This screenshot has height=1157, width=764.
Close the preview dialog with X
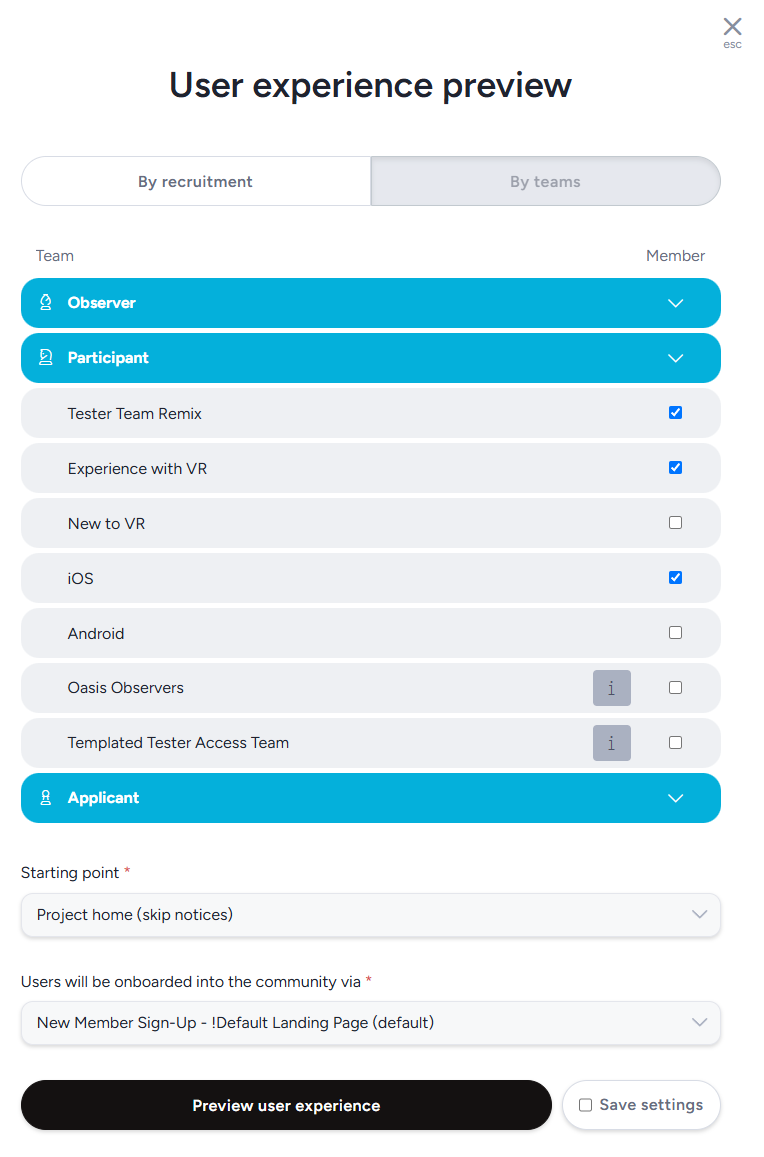click(x=732, y=27)
